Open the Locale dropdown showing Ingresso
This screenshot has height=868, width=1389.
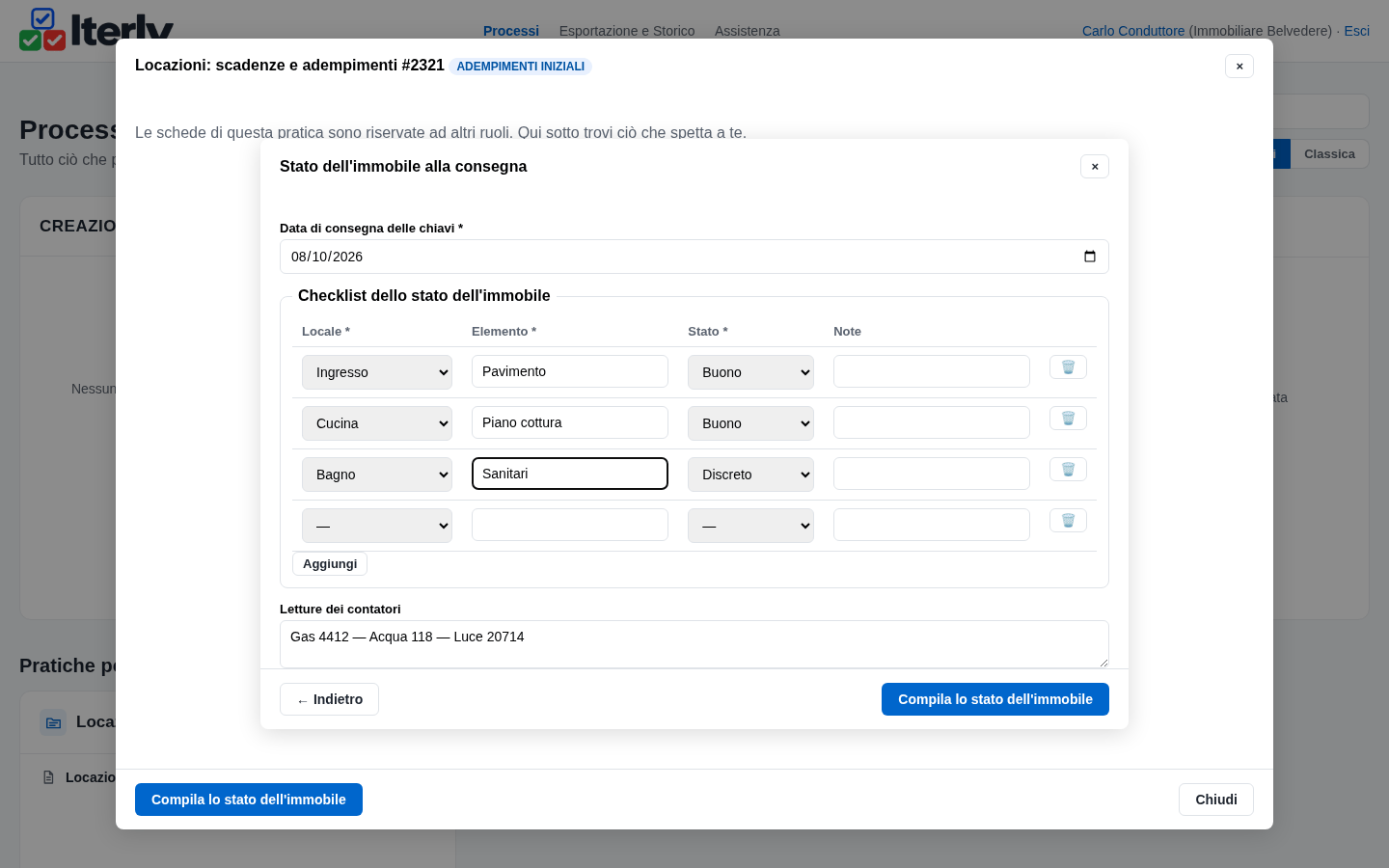[x=377, y=372]
